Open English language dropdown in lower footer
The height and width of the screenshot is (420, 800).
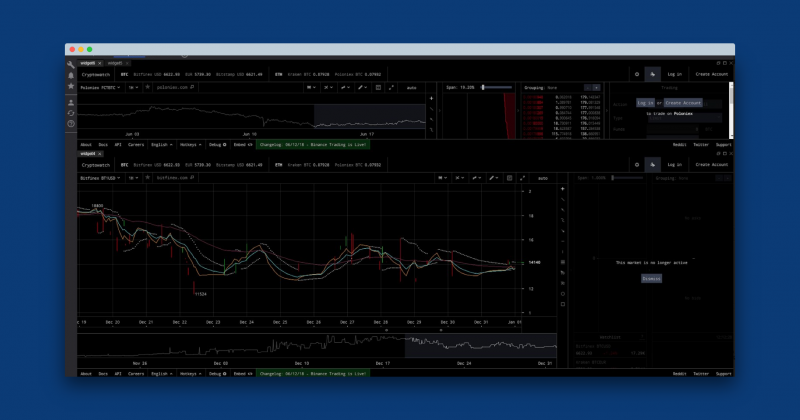(162, 374)
